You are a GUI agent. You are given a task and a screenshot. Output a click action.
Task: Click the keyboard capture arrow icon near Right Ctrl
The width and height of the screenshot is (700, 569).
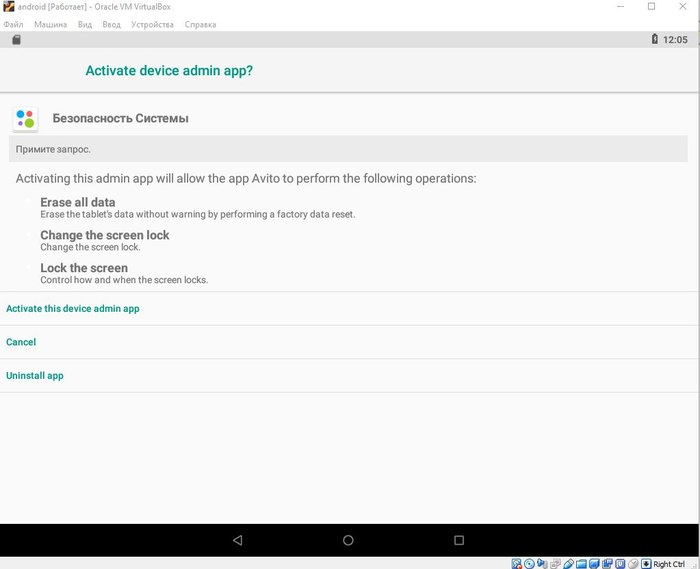[x=646, y=564]
